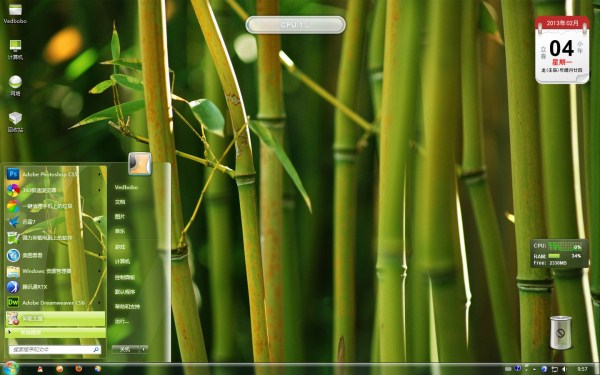Expand the 360 browser jump list arrow
The height and width of the screenshot is (375, 600).
99,190
